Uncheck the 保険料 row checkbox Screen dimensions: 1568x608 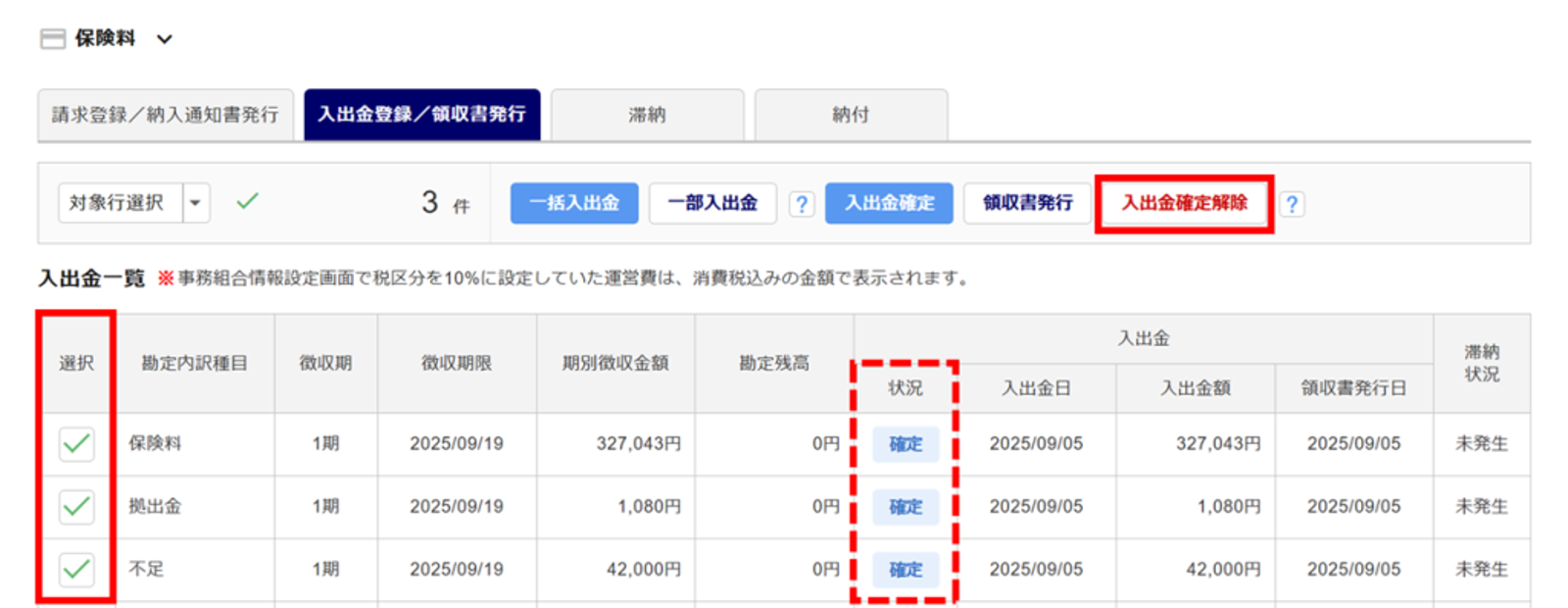point(76,444)
